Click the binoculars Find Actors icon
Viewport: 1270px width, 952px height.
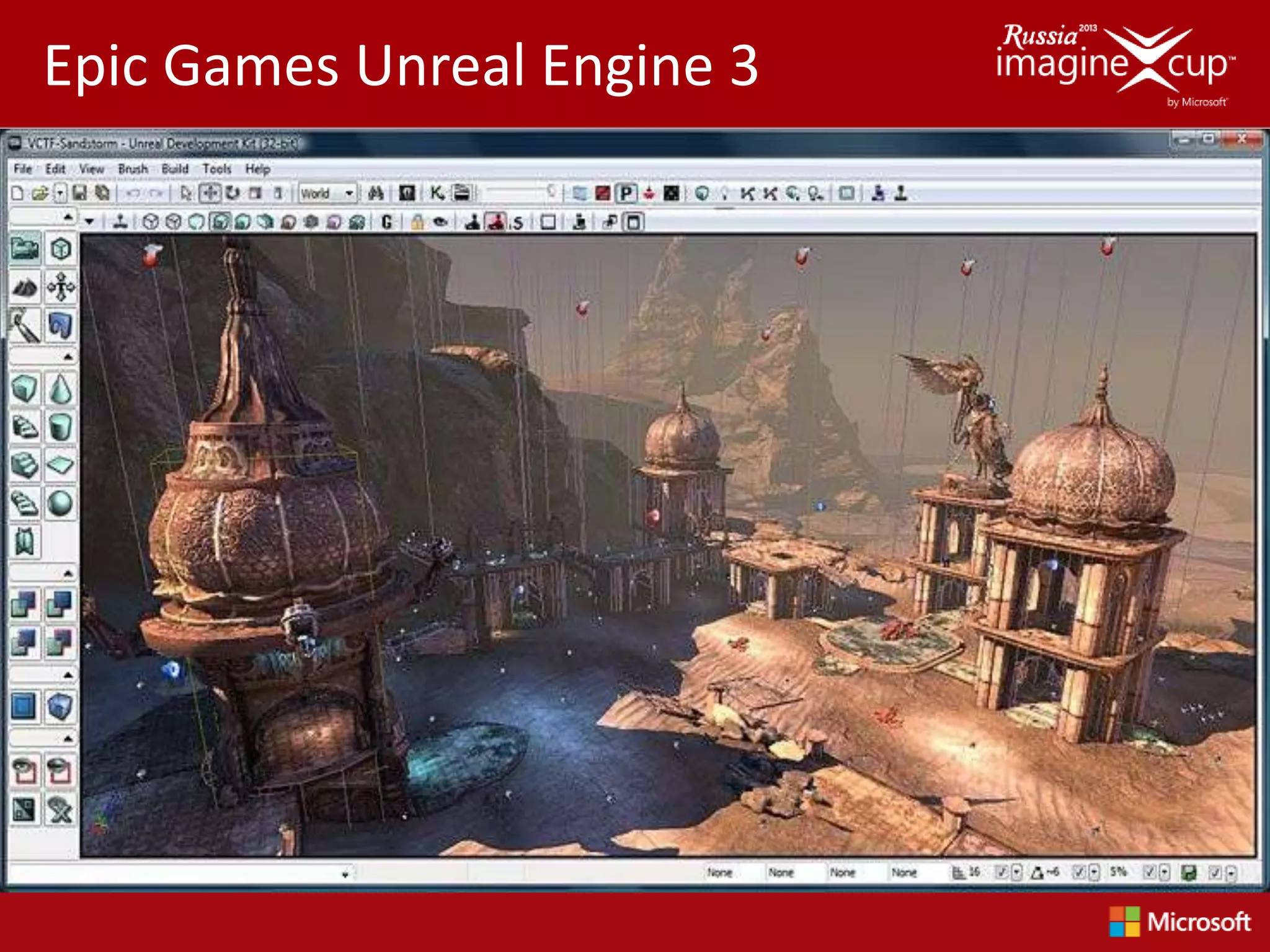click(376, 193)
